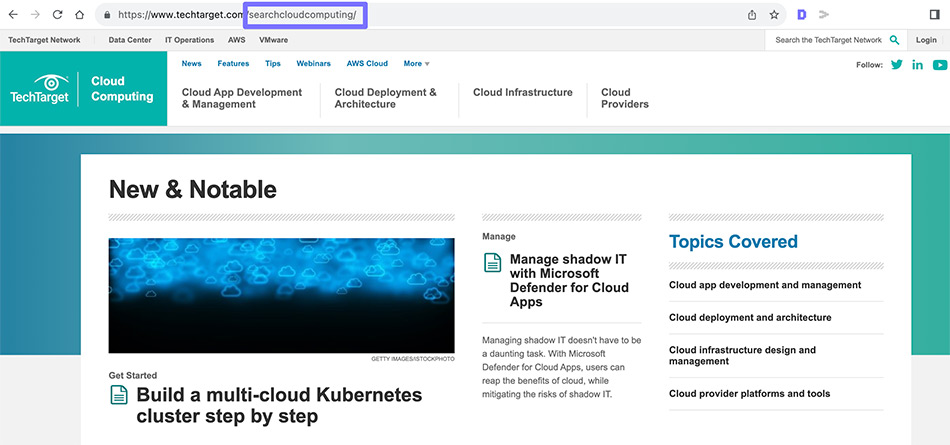The image size is (950, 445).
Task: Open the News menu item
Action: 191,64
